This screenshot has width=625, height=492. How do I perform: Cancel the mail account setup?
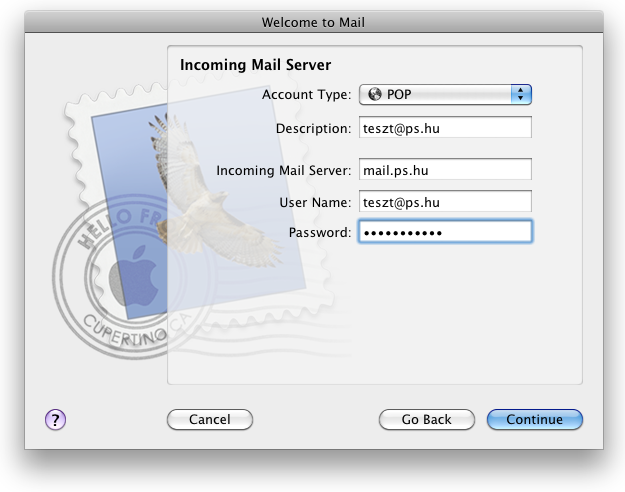[x=210, y=419]
